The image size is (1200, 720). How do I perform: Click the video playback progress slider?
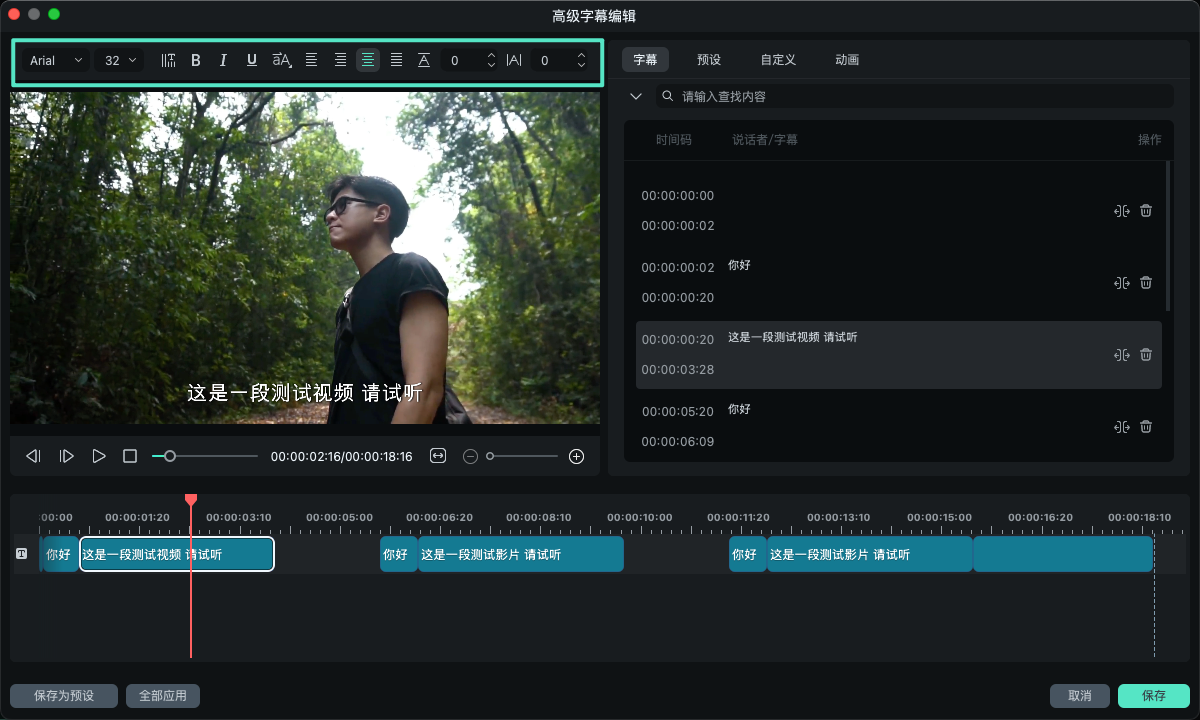point(205,456)
